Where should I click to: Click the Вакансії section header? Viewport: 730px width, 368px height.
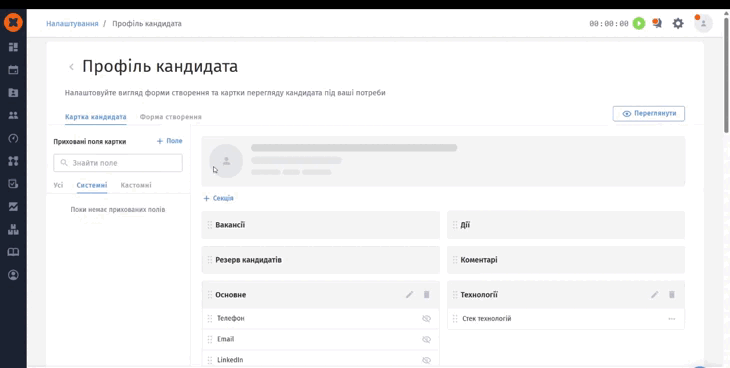pyautogui.click(x=321, y=225)
